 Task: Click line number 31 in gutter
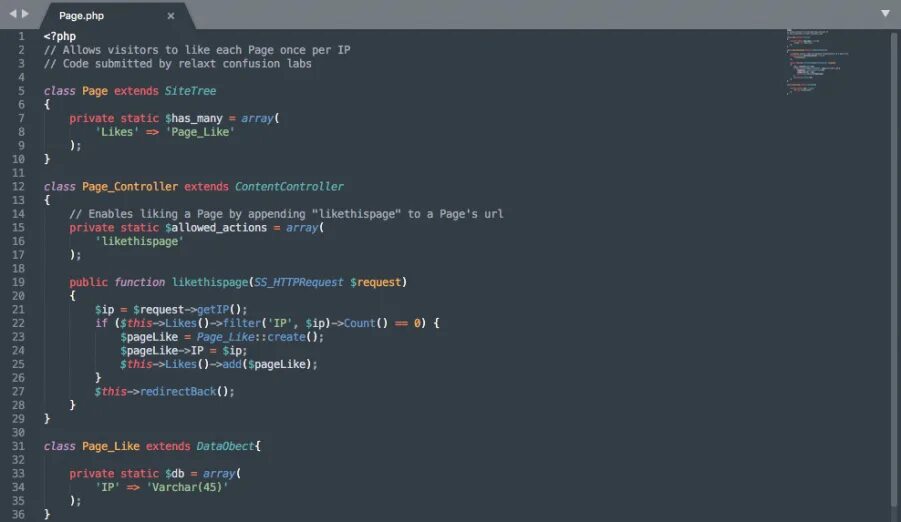[18, 446]
